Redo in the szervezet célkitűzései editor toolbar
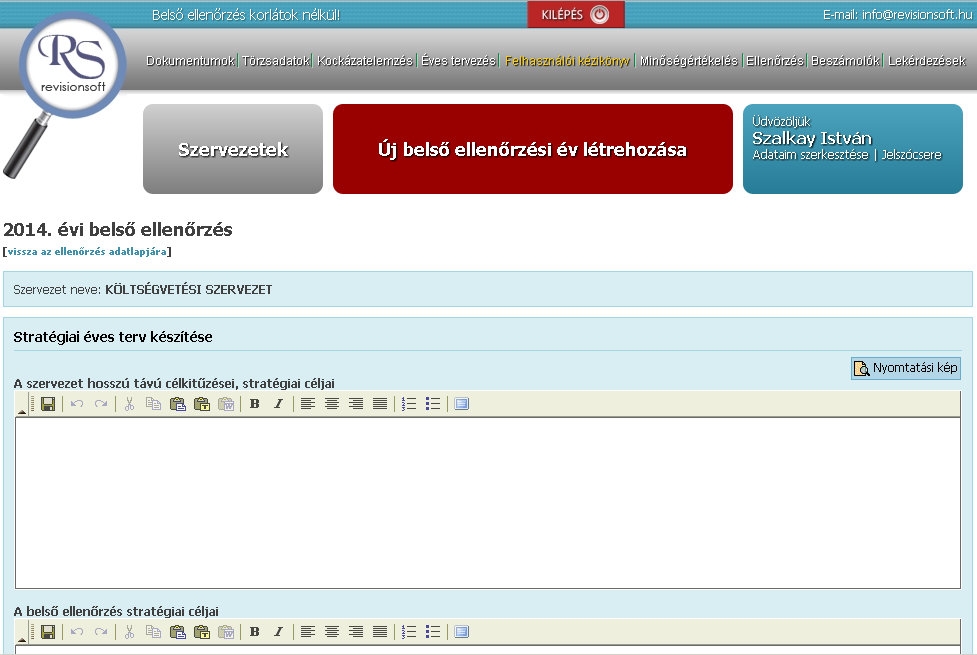This screenshot has height=655, width=977. click(x=101, y=404)
